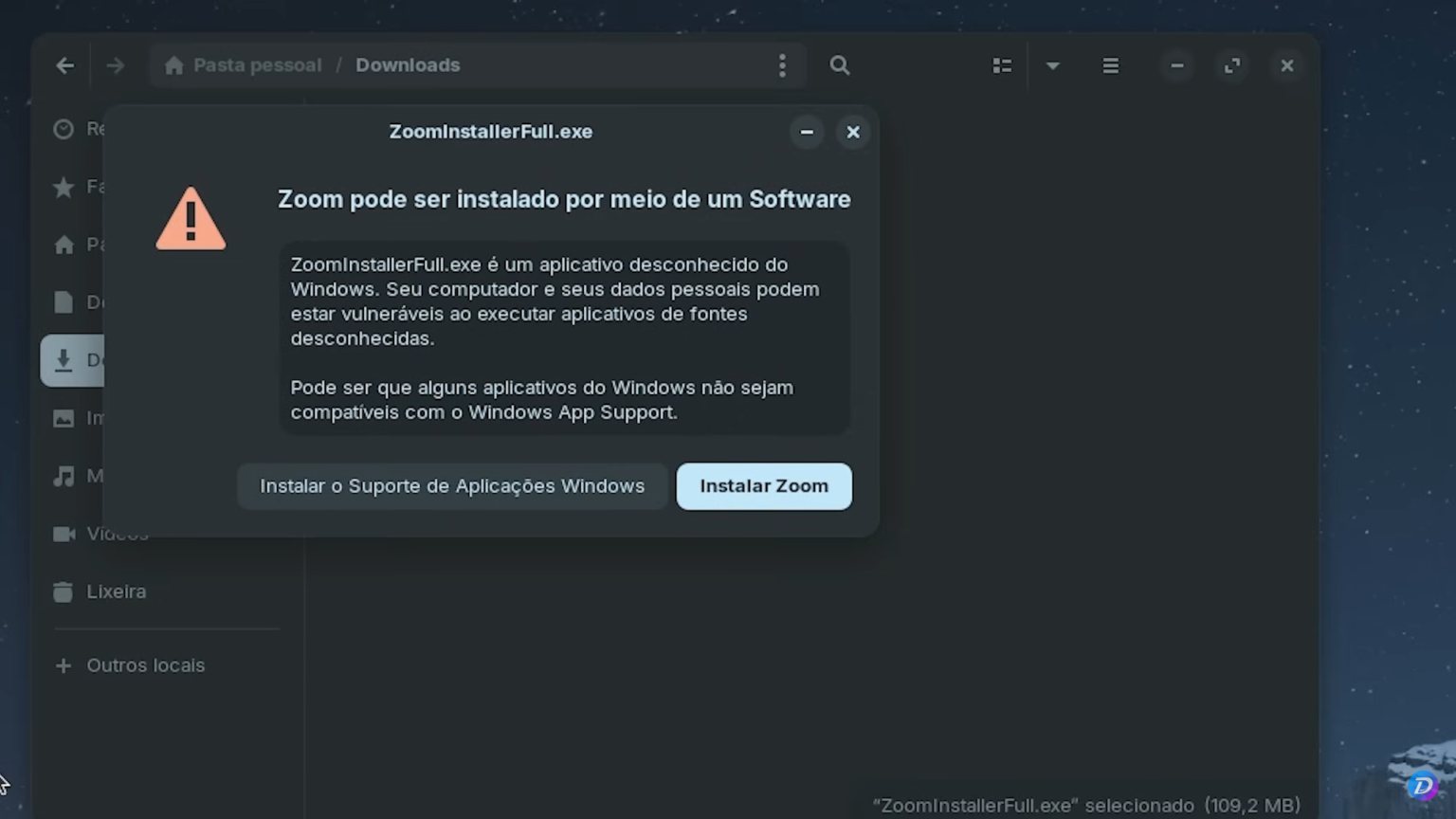Click the forward navigation arrow
The height and width of the screenshot is (819, 1456).
(115, 65)
